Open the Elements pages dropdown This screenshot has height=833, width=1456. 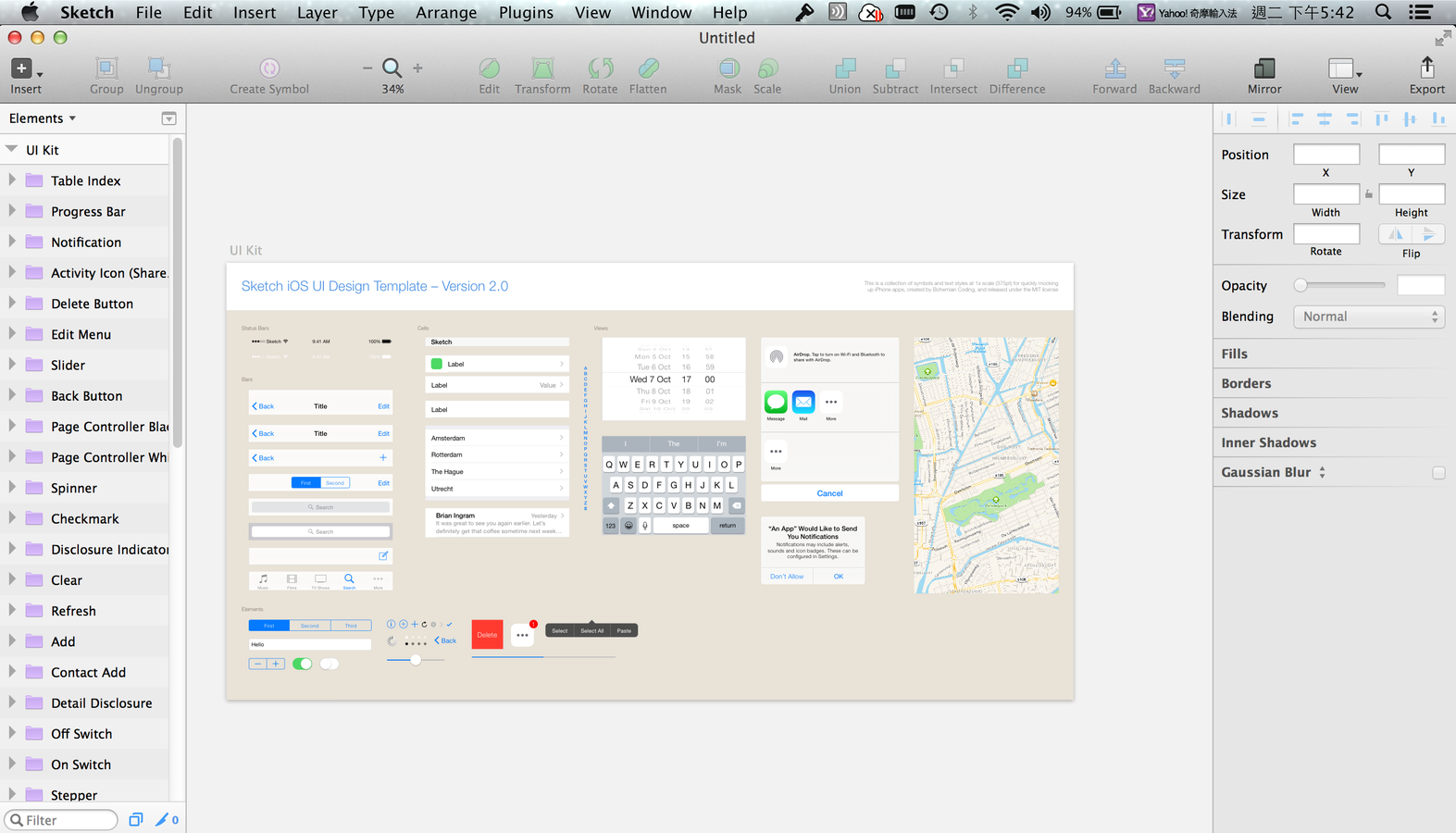coord(43,118)
